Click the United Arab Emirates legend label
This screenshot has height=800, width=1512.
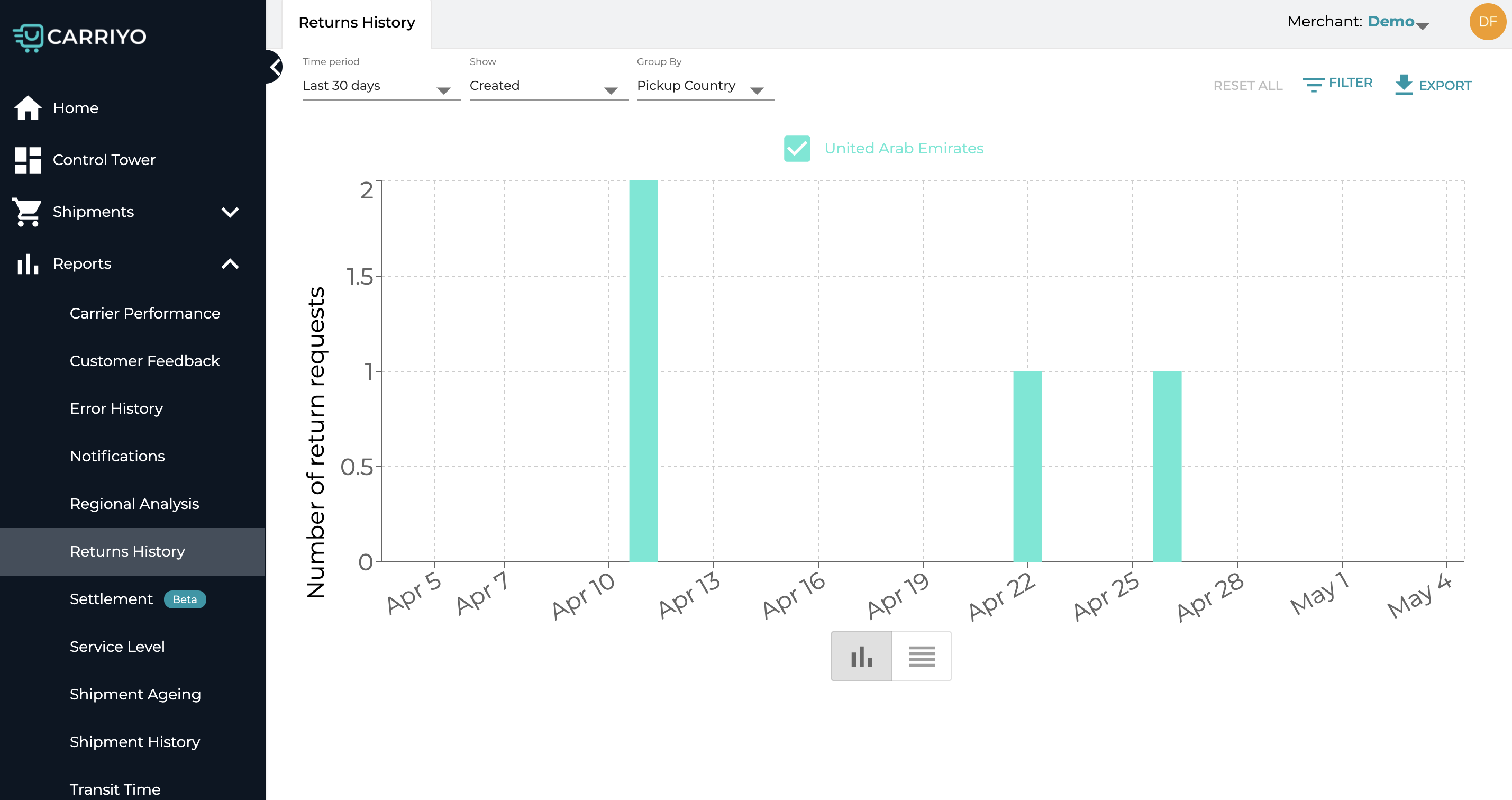click(x=904, y=149)
